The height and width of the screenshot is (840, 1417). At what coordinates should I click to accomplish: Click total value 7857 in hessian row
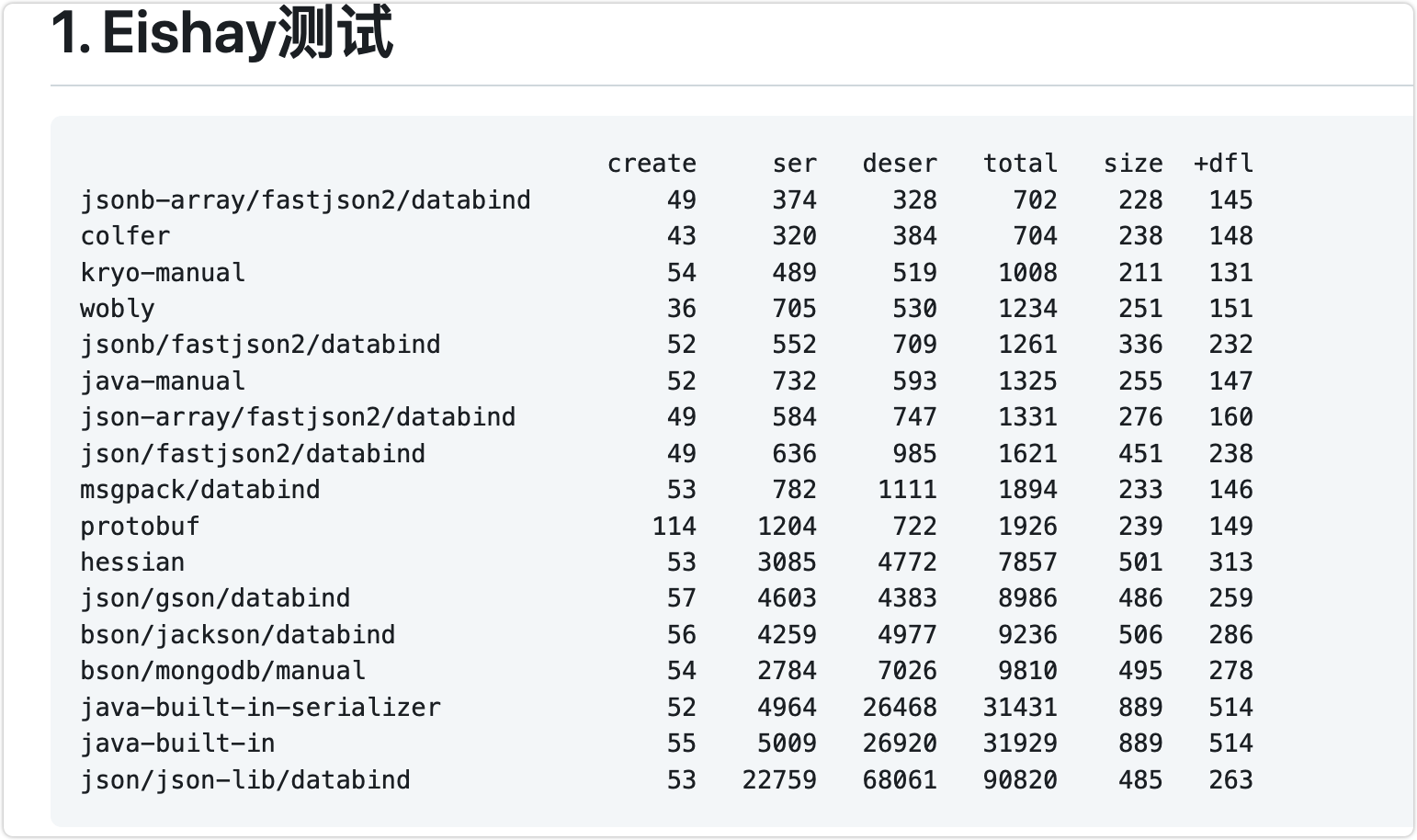tap(1027, 562)
